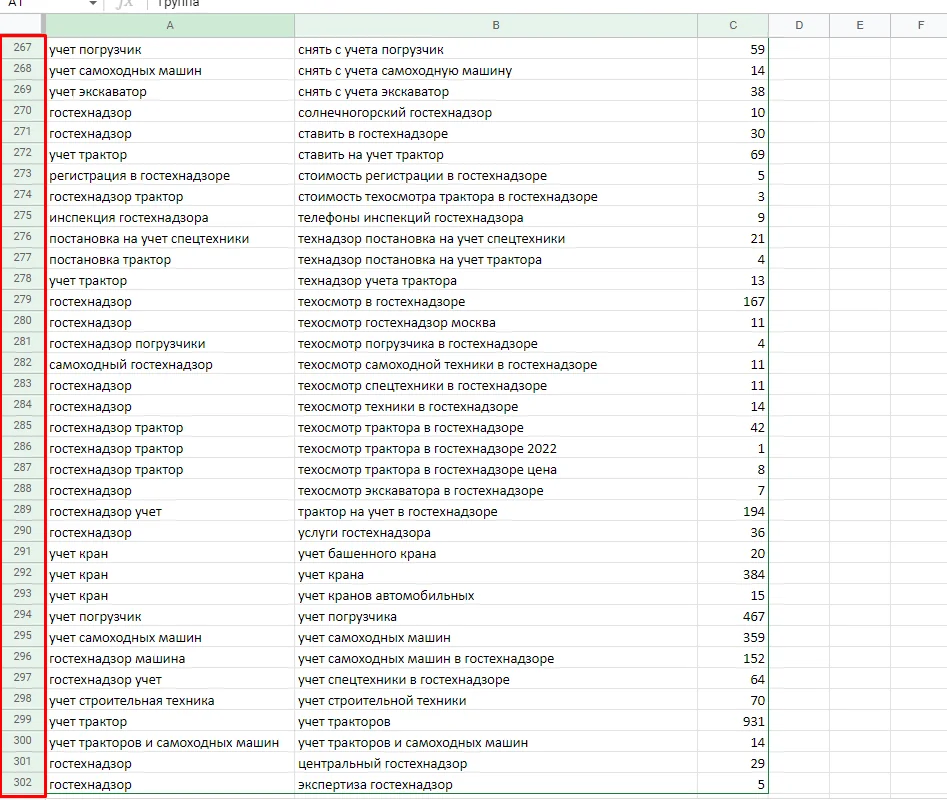Click cell 'учет строительной техники'
This screenshot has height=800, width=947.
click(x=496, y=700)
